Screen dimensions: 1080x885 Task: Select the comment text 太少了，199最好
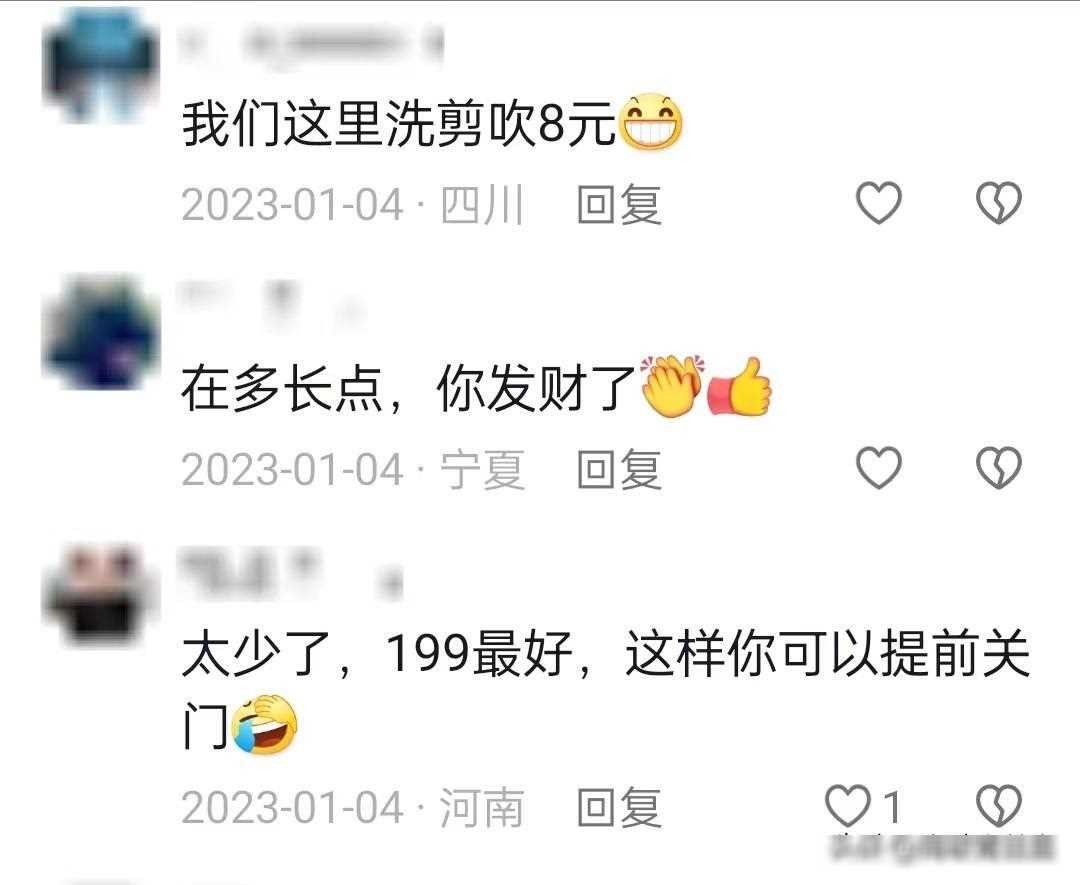point(377,653)
